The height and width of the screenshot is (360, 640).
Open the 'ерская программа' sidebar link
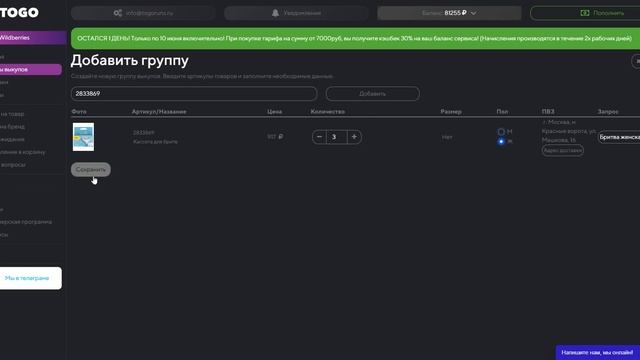(26, 222)
